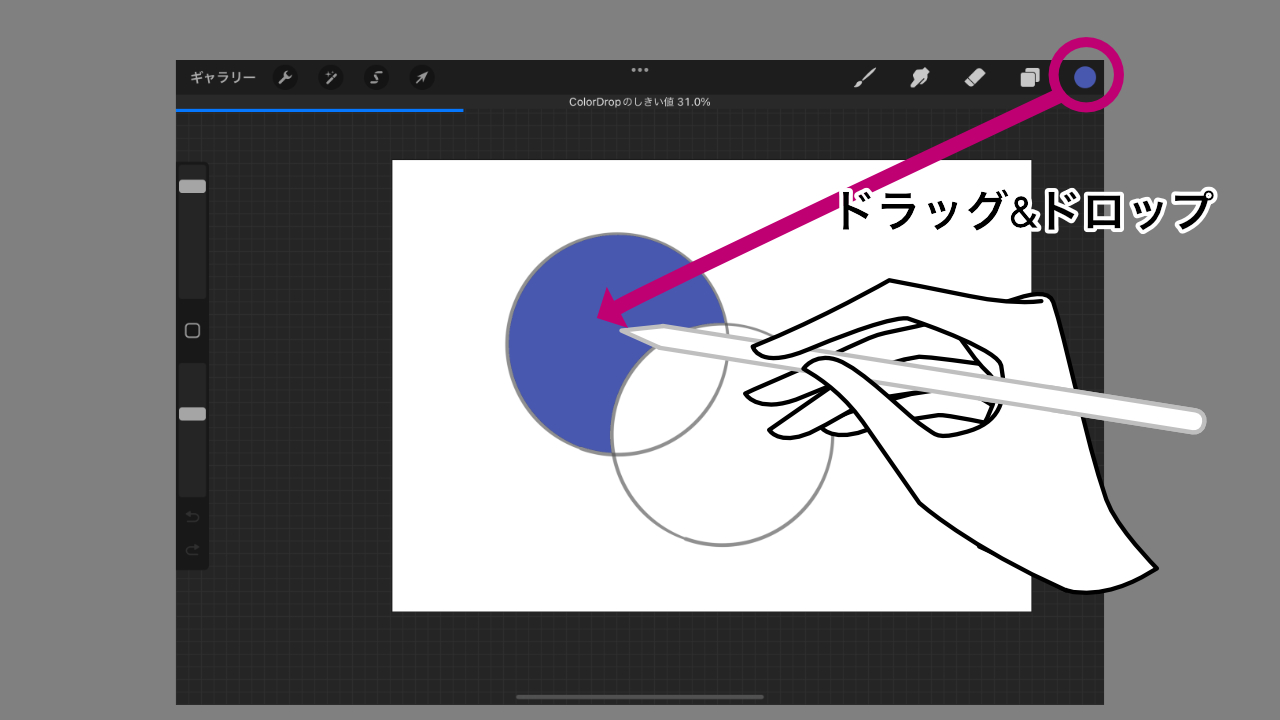Click the blue ColorDrop threshold progress bar
This screenshot has height=720, width=1280.
click(320, 110)
